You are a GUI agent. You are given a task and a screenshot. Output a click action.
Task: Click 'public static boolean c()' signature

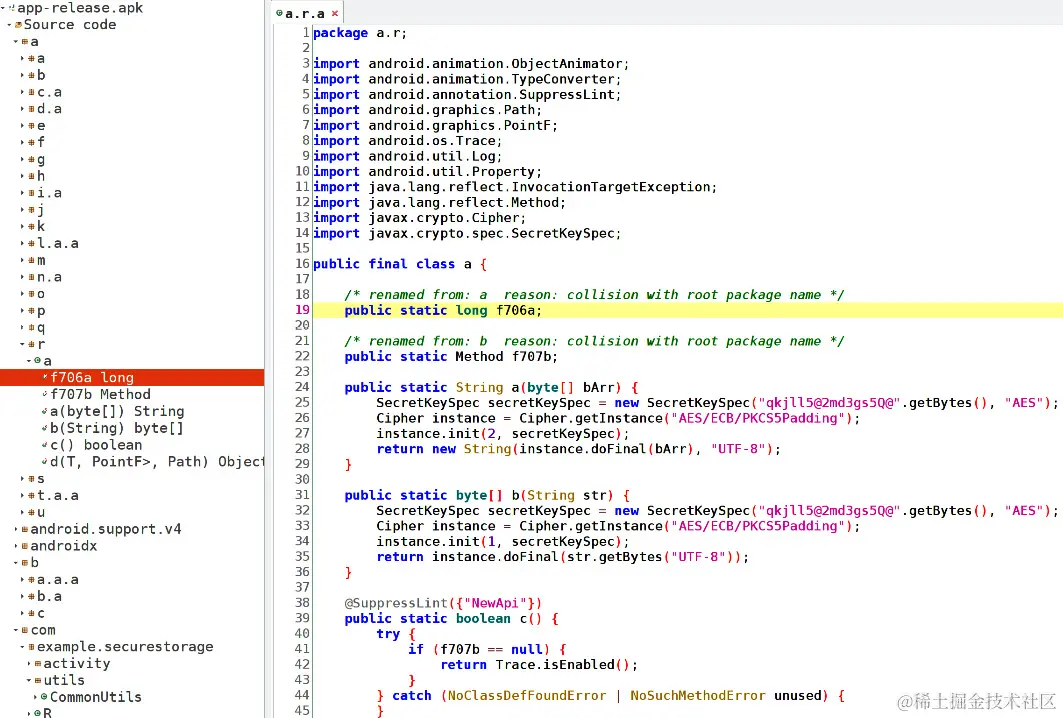443,618
